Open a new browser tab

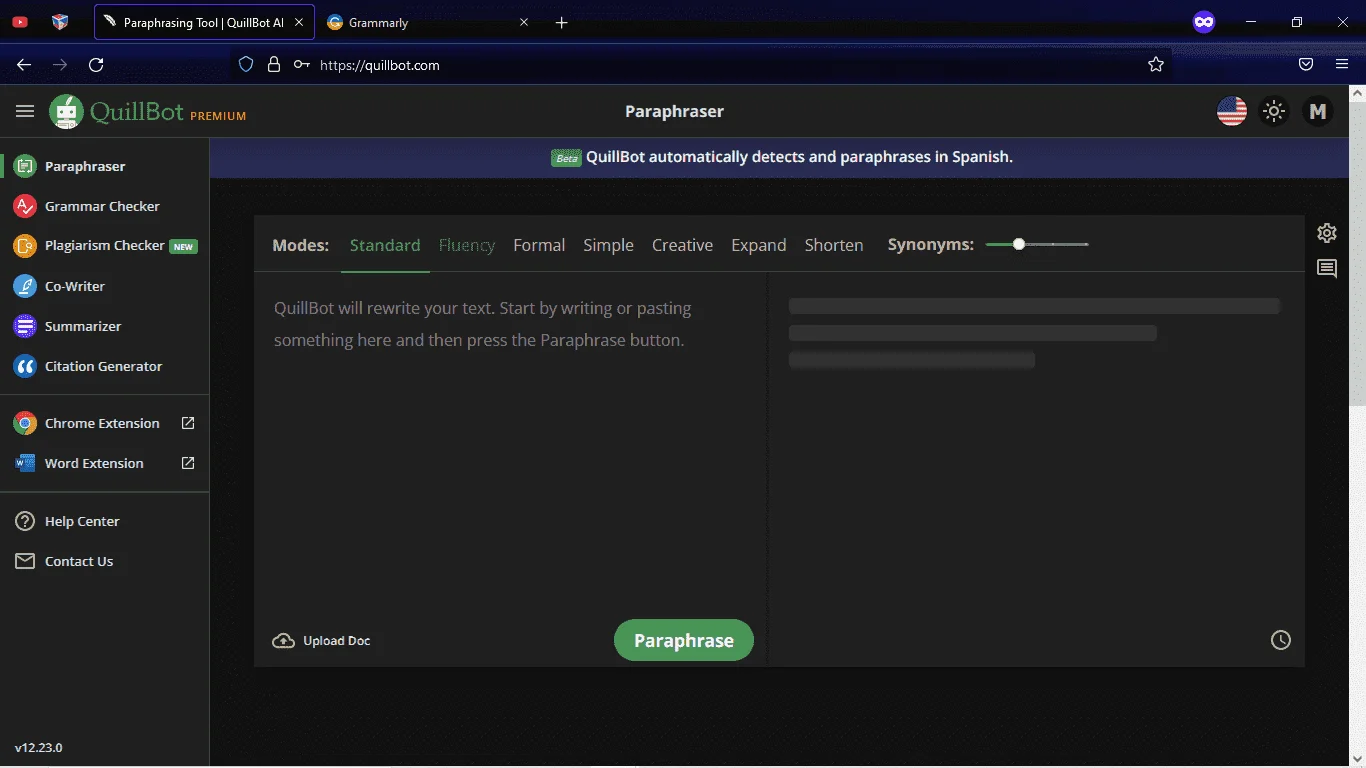562,22
